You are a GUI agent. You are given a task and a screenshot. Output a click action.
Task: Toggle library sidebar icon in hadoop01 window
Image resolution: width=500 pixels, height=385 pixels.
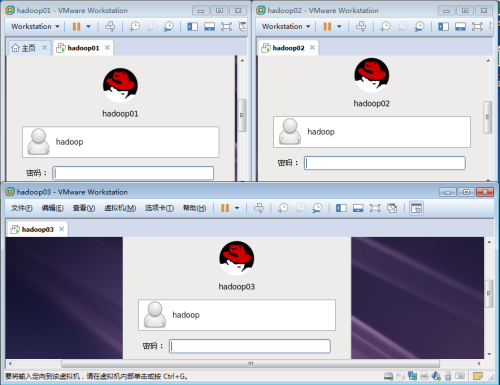(x=193, y=26)
